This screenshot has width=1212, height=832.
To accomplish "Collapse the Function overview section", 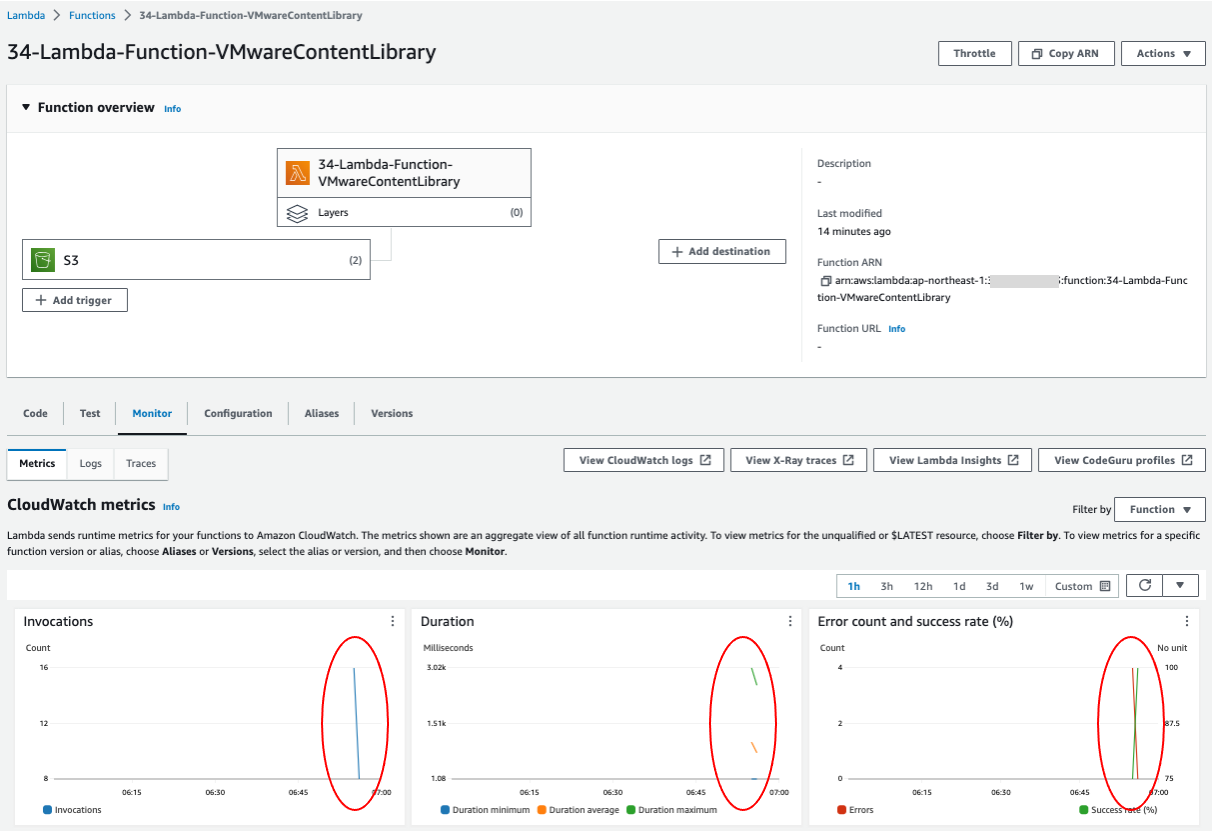I will (24, 107).
